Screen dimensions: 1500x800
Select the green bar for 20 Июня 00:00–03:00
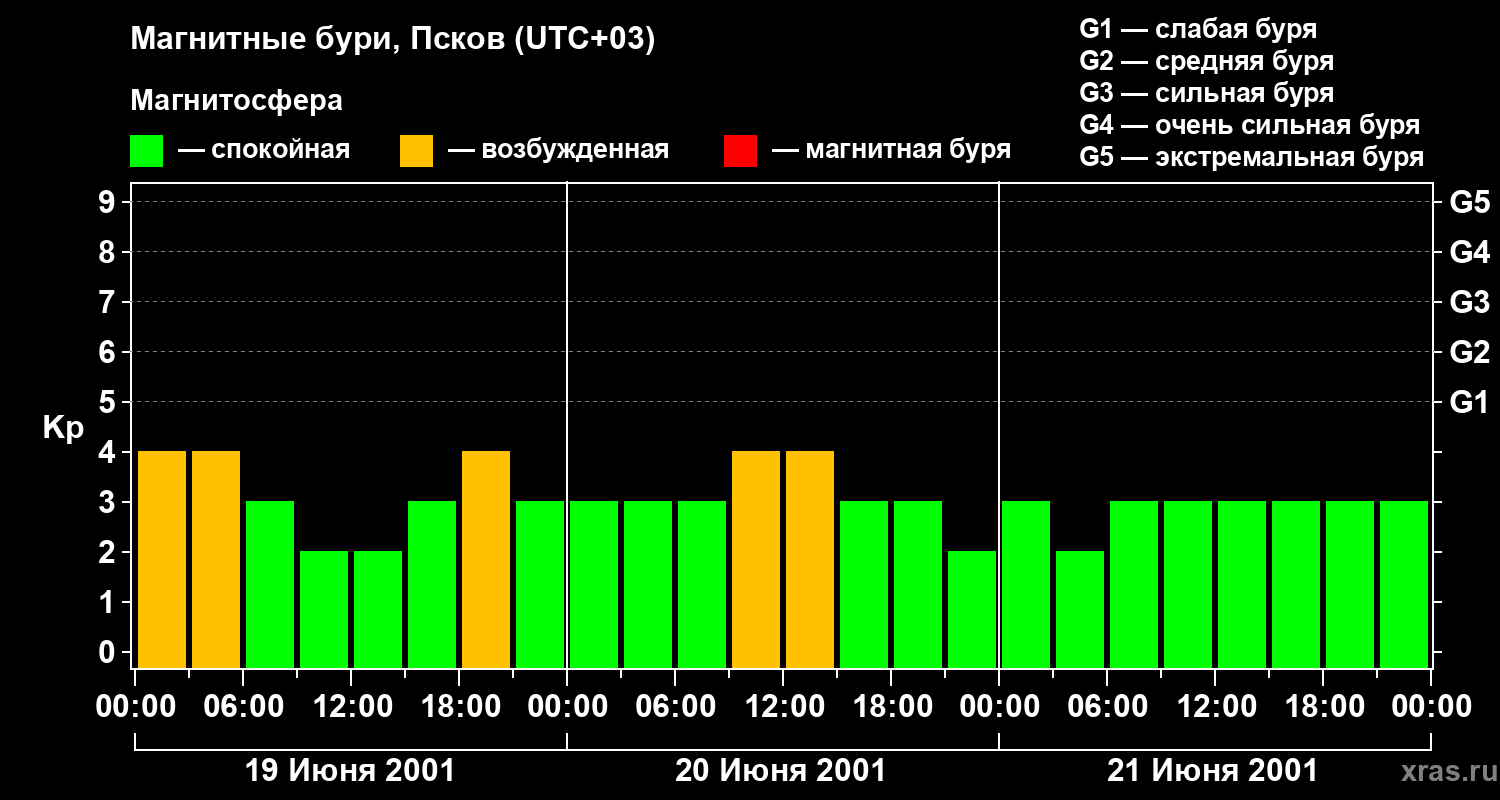pyautogui.click(x=594, y=584)
